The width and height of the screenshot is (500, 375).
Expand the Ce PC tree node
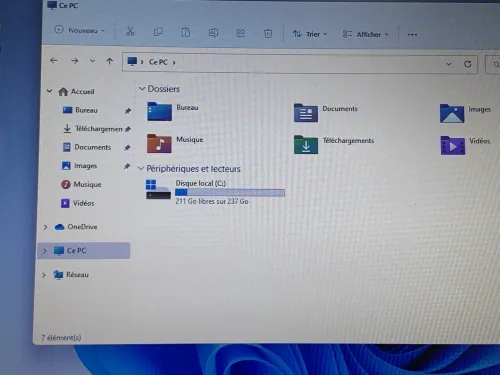coord(45,251)
